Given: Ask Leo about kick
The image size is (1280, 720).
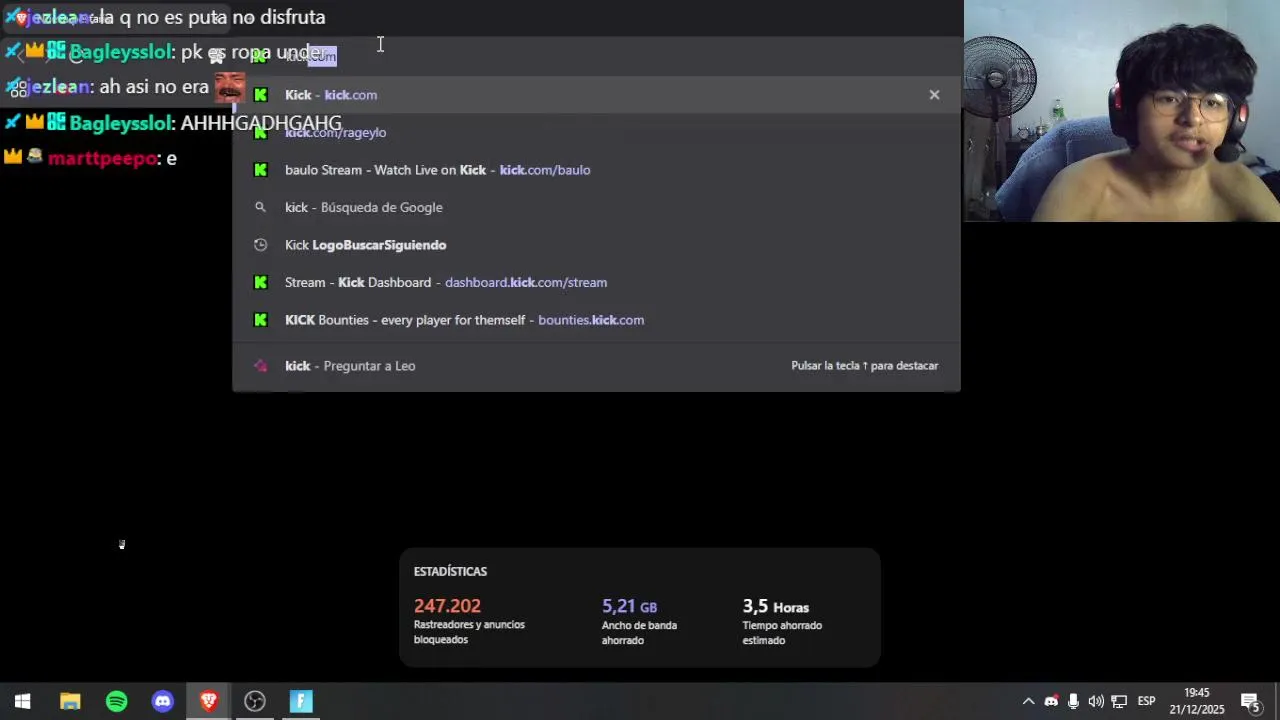Looking at the screenshot, I should click(596, 366).
